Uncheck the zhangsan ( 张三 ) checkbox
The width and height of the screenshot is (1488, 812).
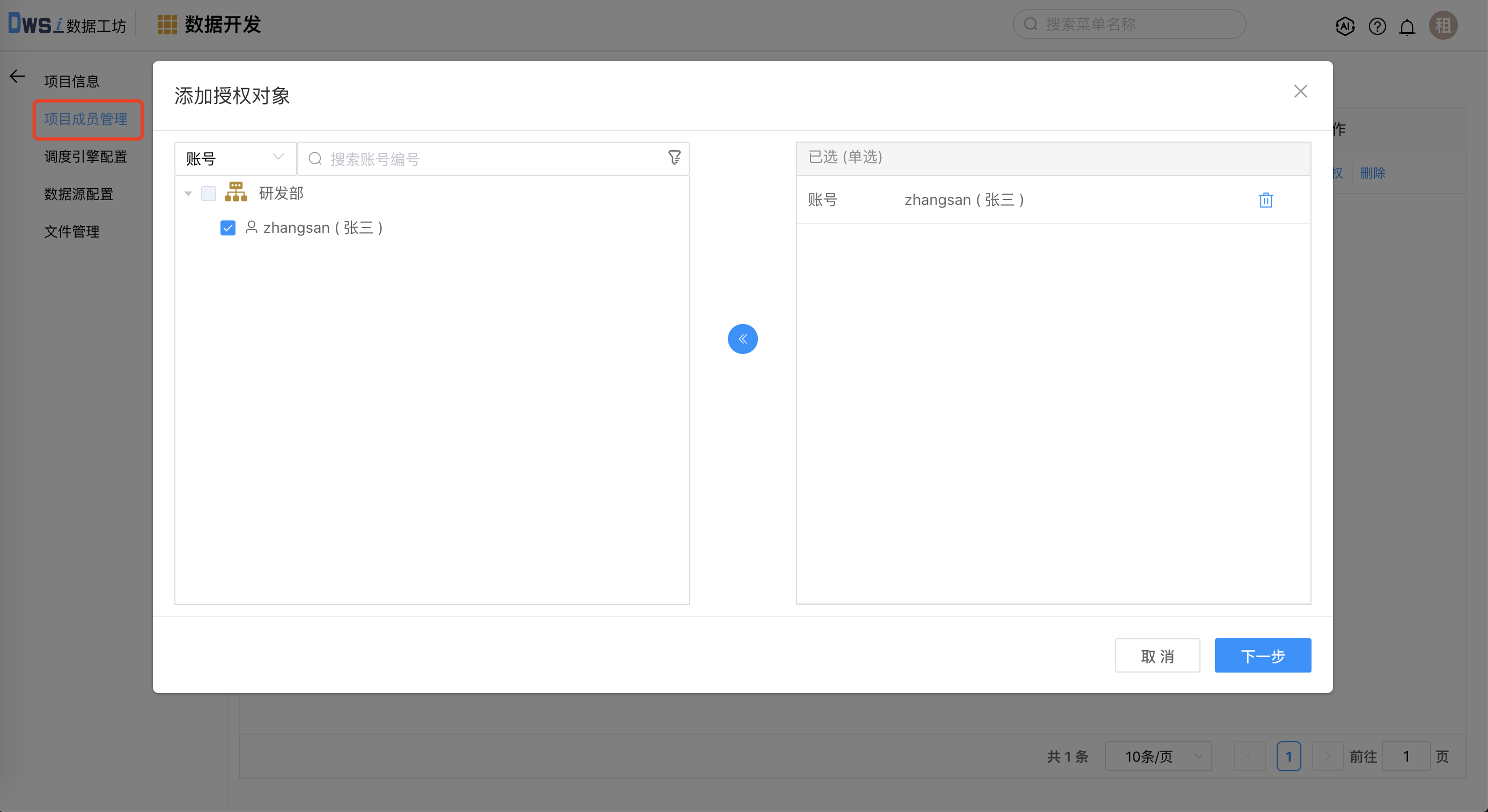point(227,227)
